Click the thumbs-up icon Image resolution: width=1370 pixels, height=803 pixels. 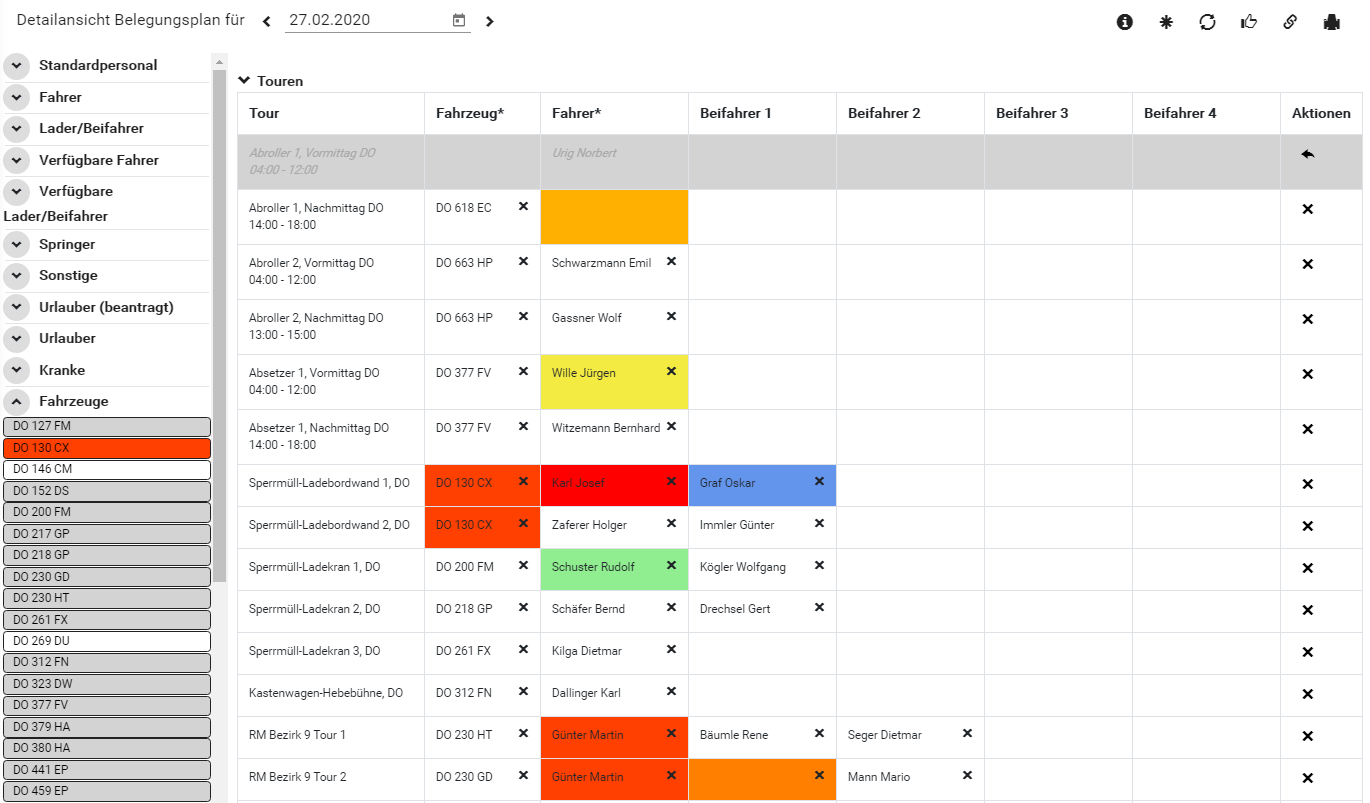1249,21
